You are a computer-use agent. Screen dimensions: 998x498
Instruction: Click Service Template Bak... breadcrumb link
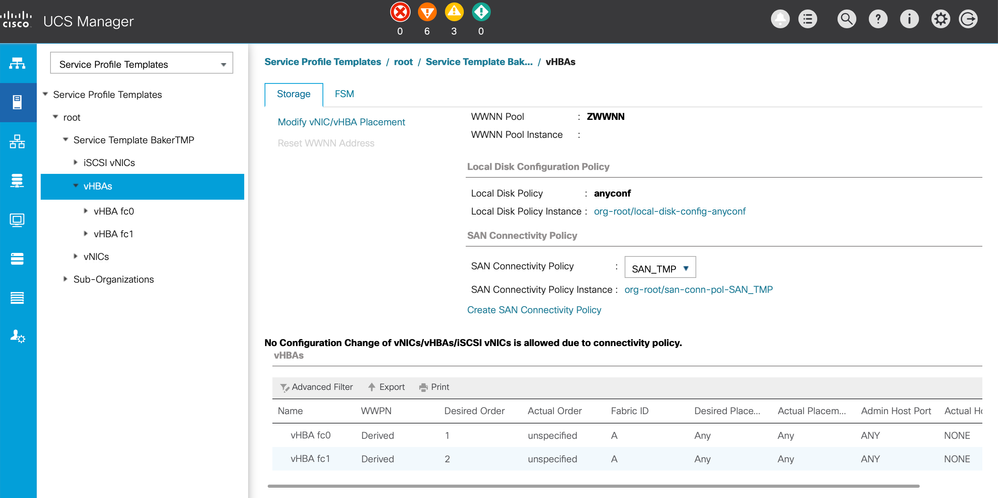pos(479,62)
